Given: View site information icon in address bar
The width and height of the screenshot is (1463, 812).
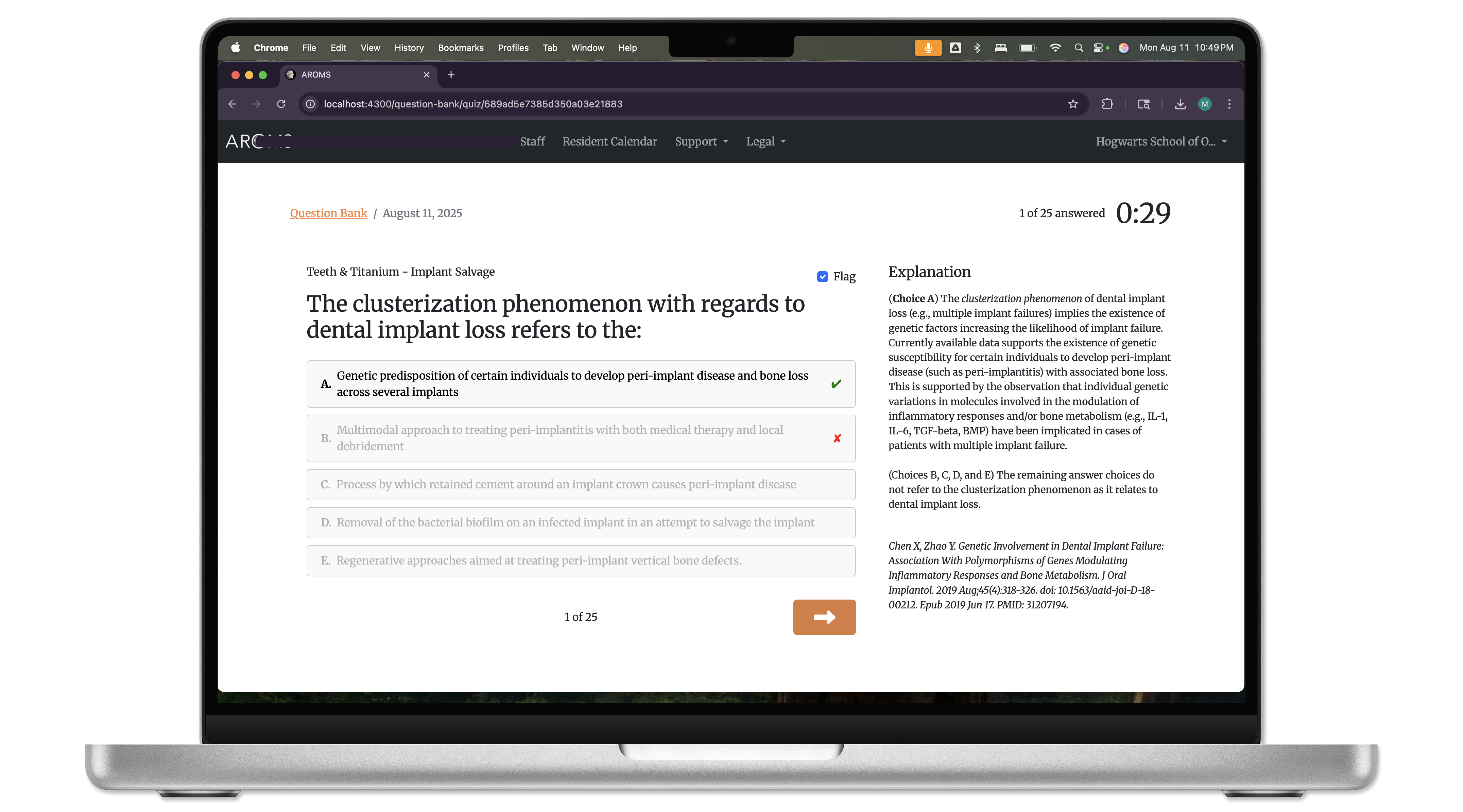Looking at the screenshot, I should coord(310,104).
